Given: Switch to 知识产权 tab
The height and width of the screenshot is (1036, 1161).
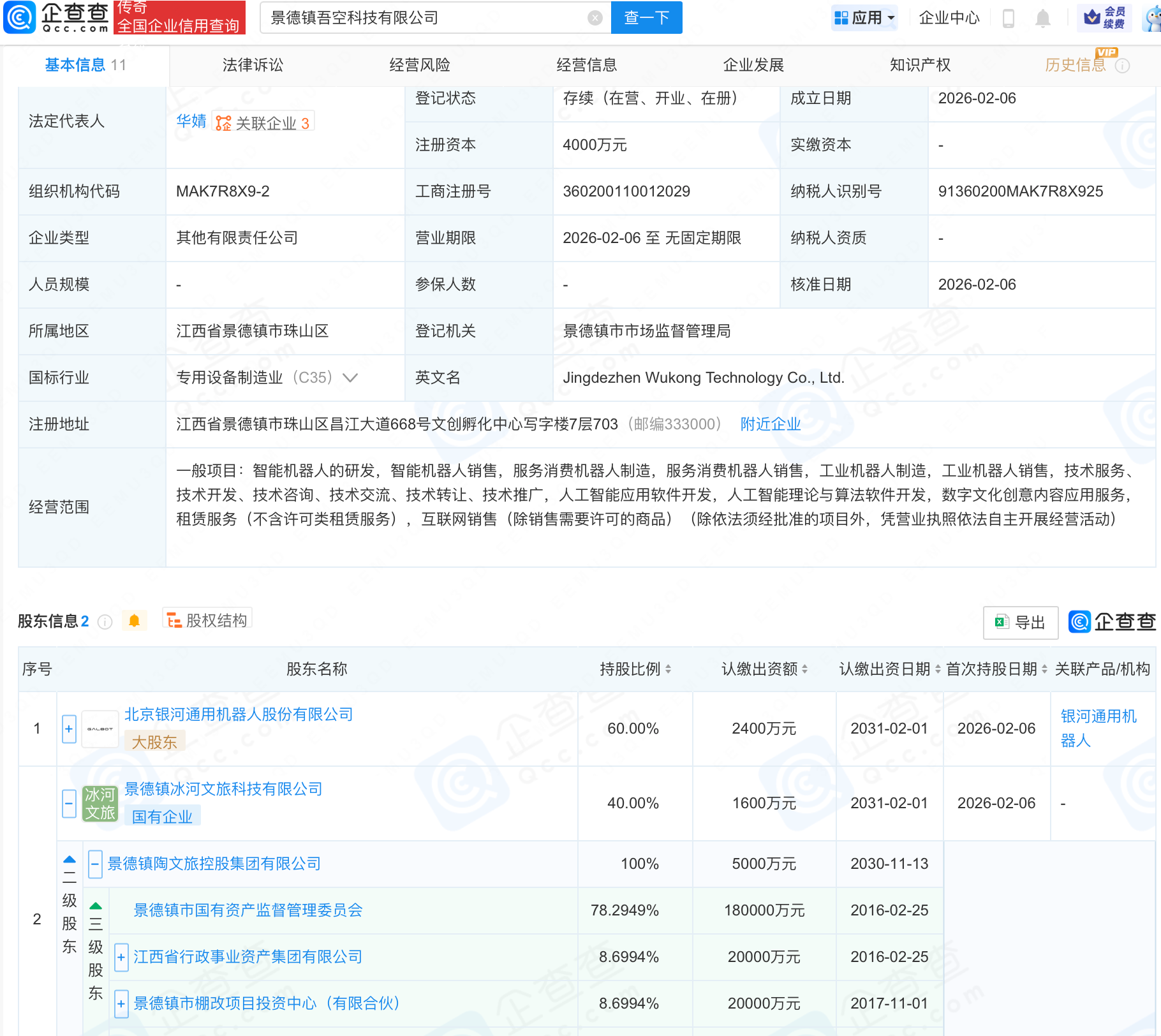Looking at the screenshot, I should 920,65.
